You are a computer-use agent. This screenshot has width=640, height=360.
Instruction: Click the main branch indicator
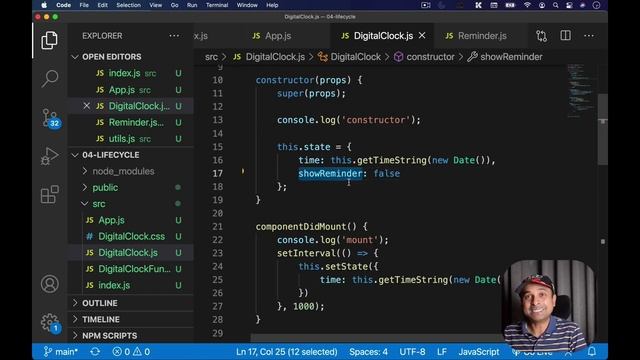[x=60, y=351]
